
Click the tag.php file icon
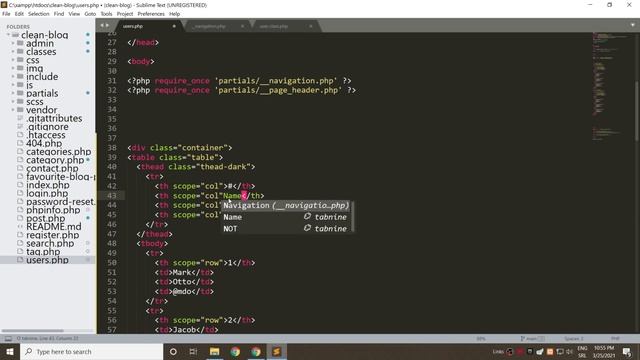tap(20, 251)
